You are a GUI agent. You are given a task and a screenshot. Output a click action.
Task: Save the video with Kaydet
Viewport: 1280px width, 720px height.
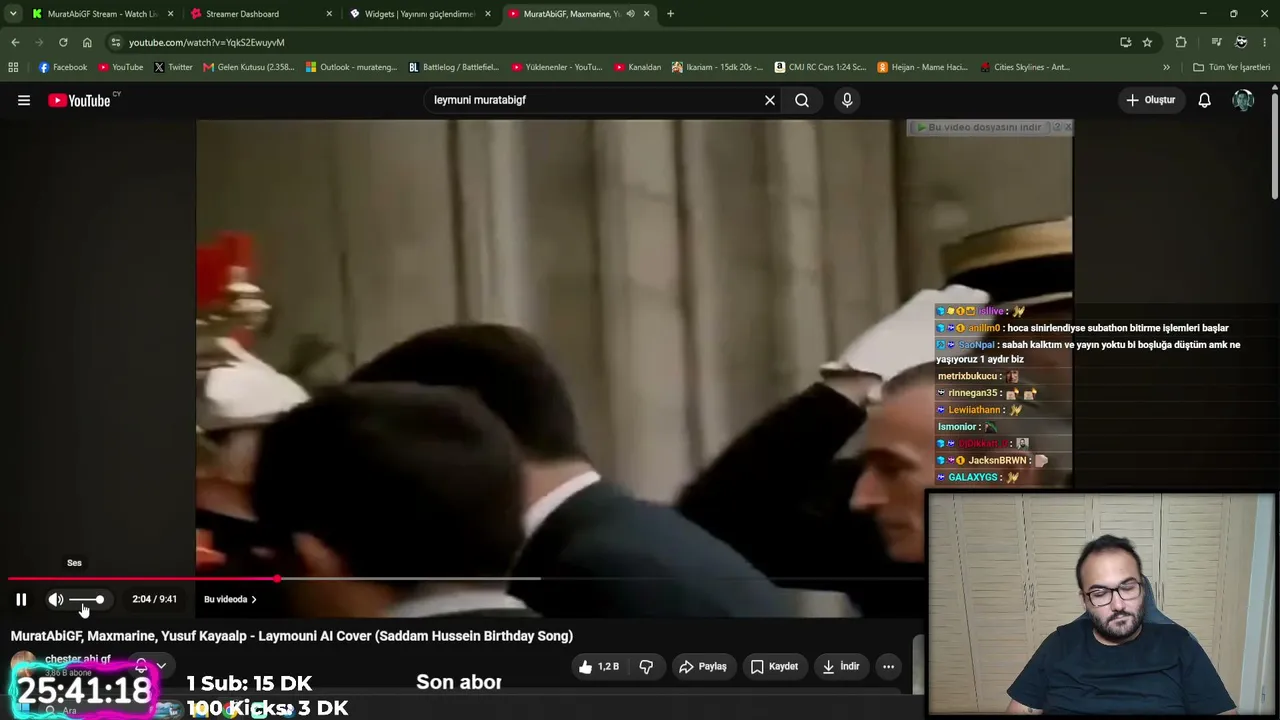774,666
